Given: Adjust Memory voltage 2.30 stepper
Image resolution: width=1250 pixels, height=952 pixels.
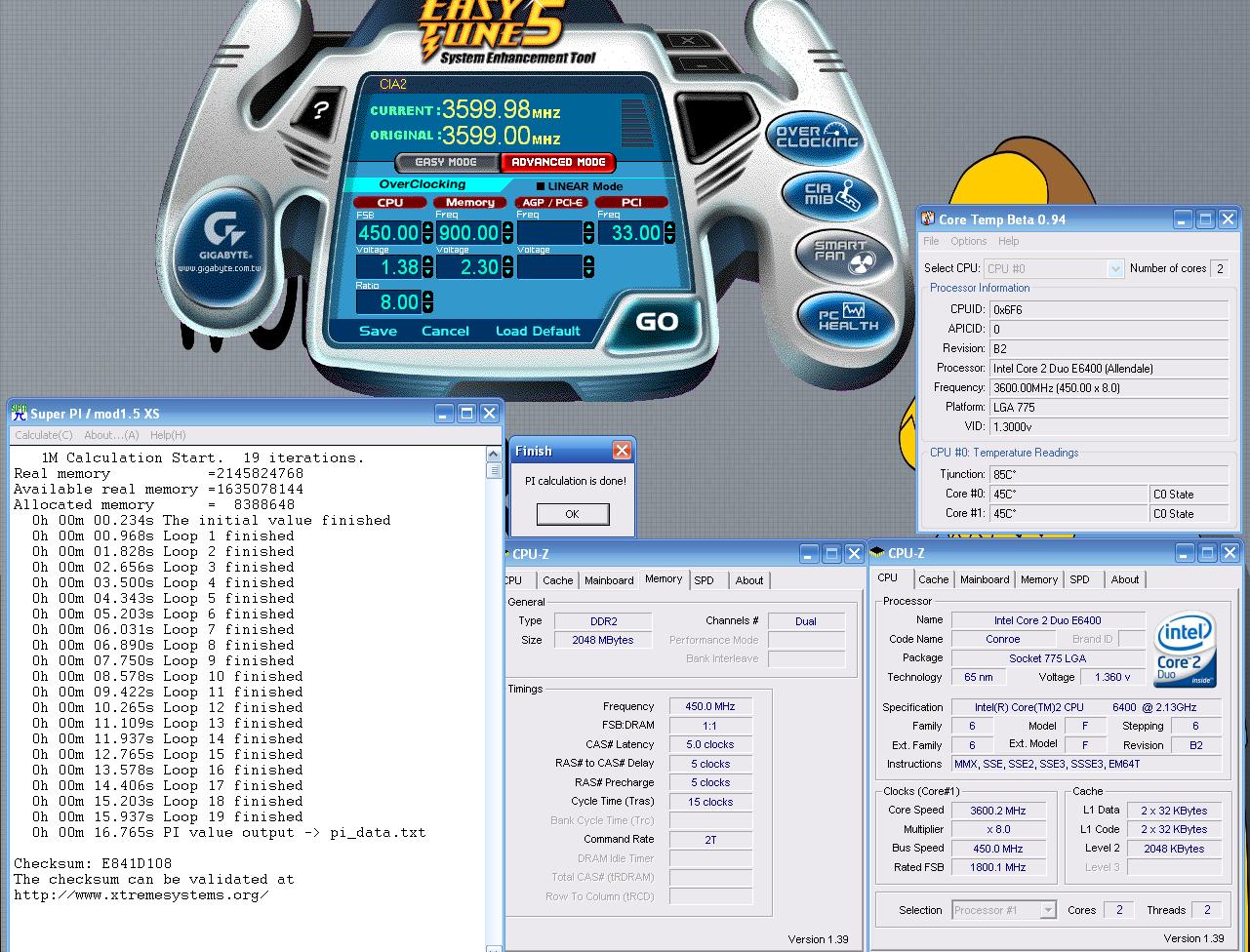Looking at the screenshot, I should 507,267.
